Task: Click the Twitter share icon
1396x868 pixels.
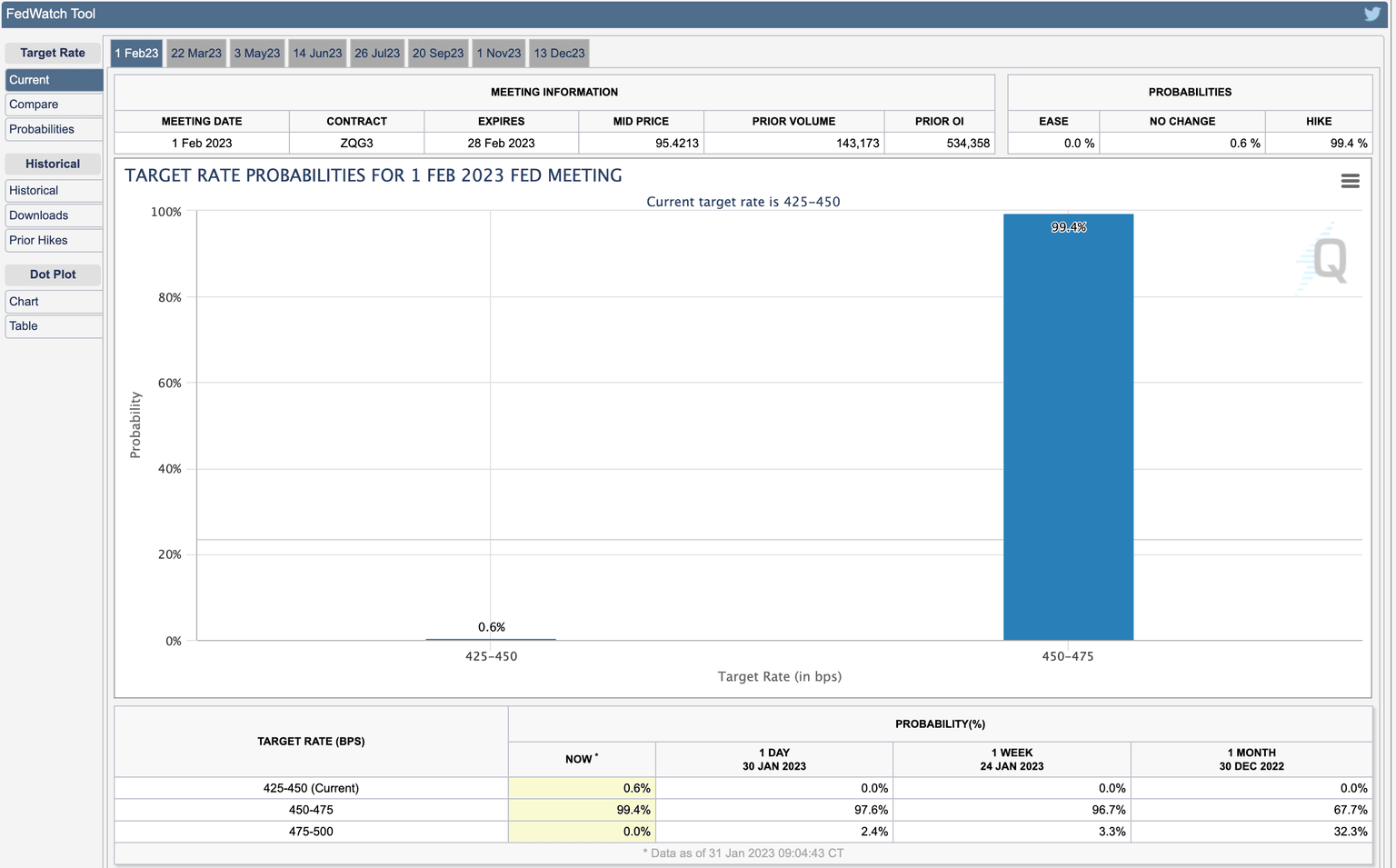Action: pyautogui.click(x=1372, y=14)
